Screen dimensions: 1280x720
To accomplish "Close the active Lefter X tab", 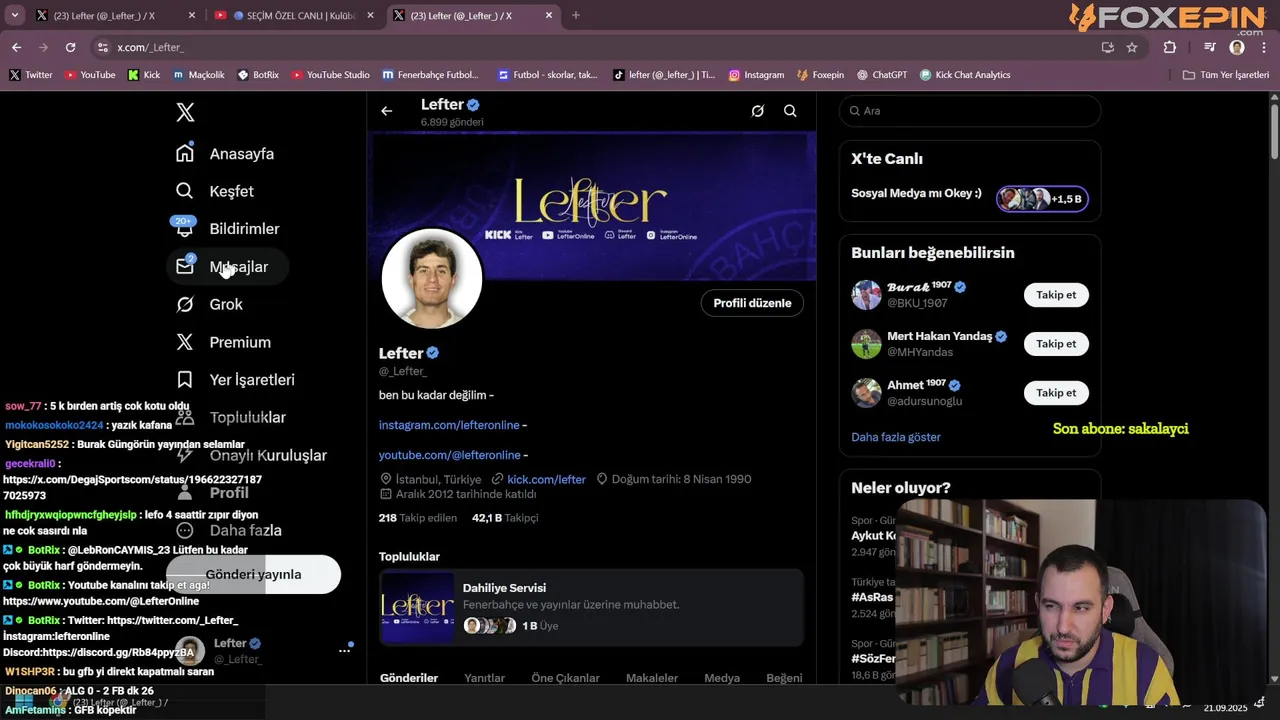I will (549, 15).
